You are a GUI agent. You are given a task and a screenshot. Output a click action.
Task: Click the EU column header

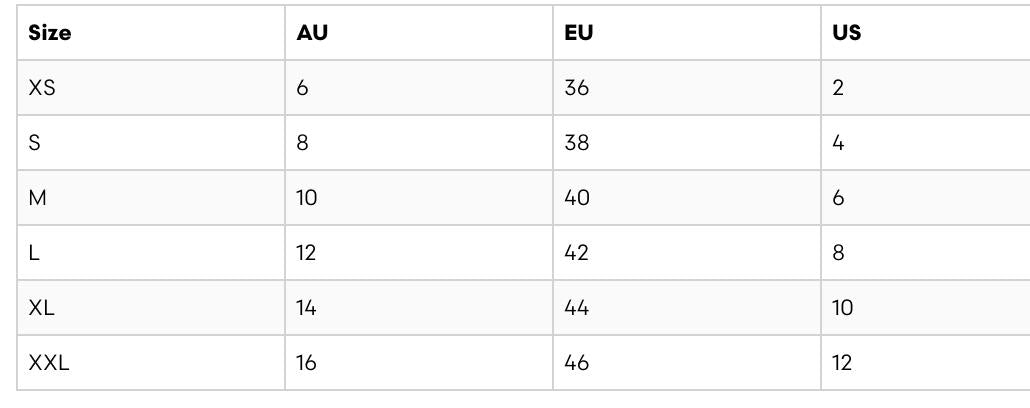click(x=687, y=33)
